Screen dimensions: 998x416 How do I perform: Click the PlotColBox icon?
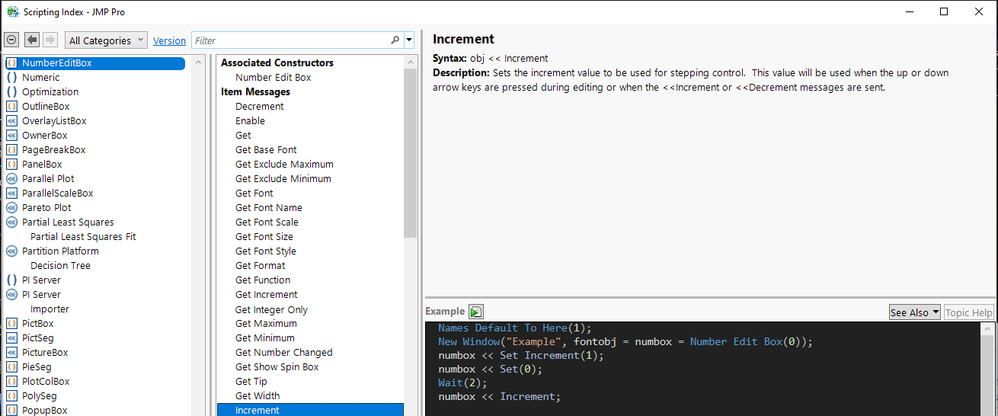[11, 381]
